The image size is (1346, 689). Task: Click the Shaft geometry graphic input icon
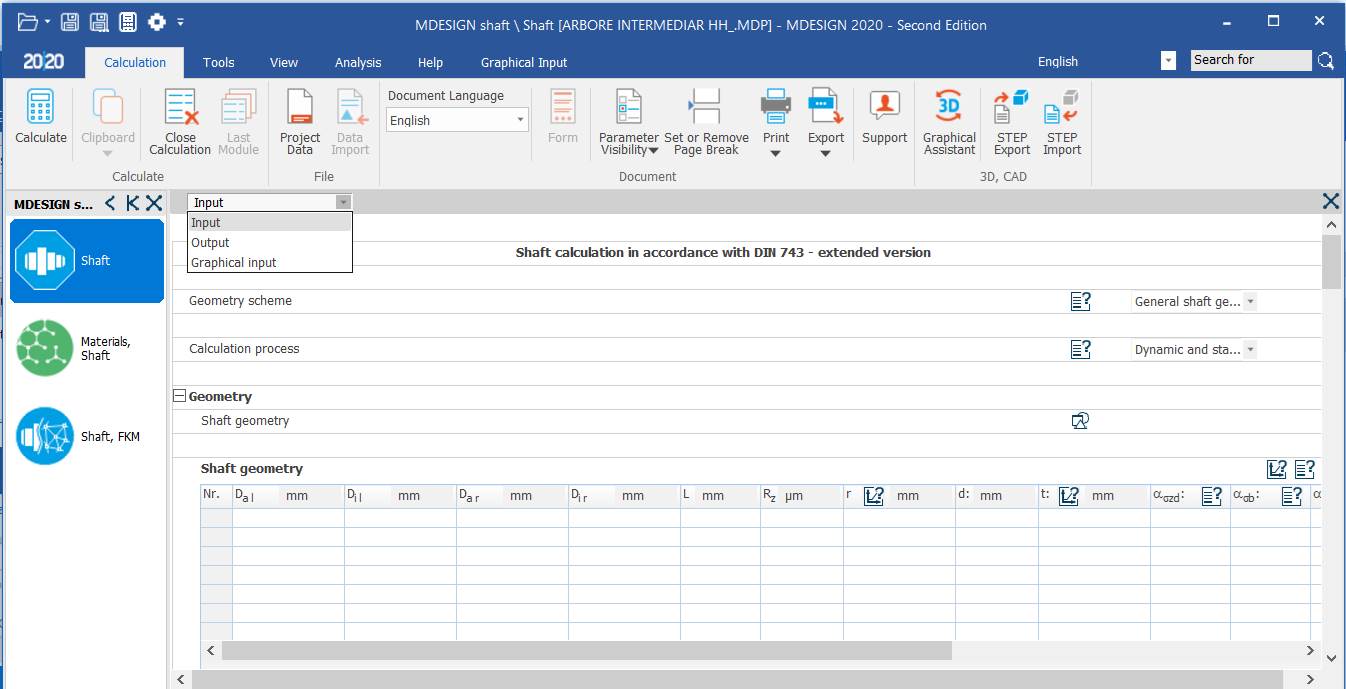1080,421
